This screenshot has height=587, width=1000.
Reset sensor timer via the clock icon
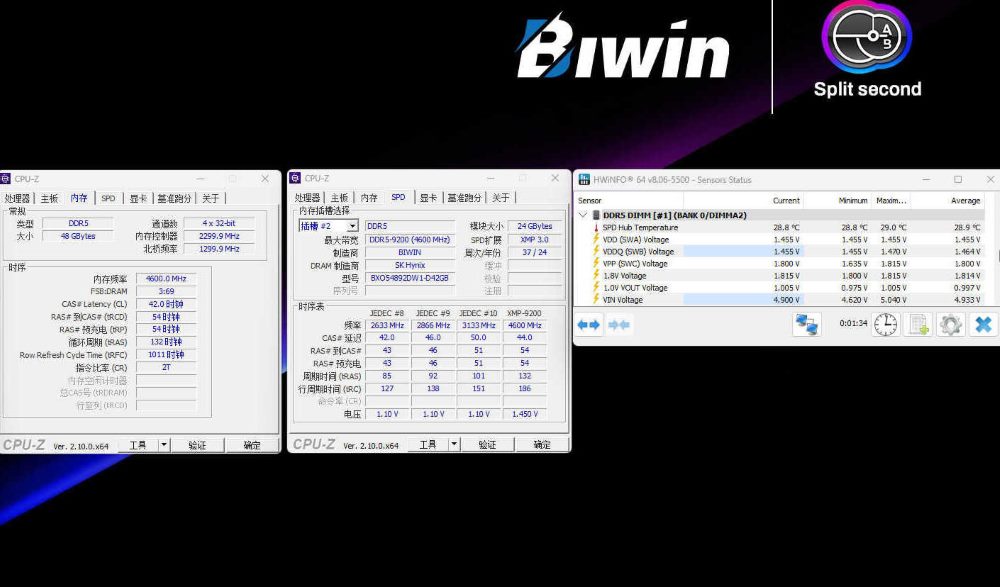885,325
